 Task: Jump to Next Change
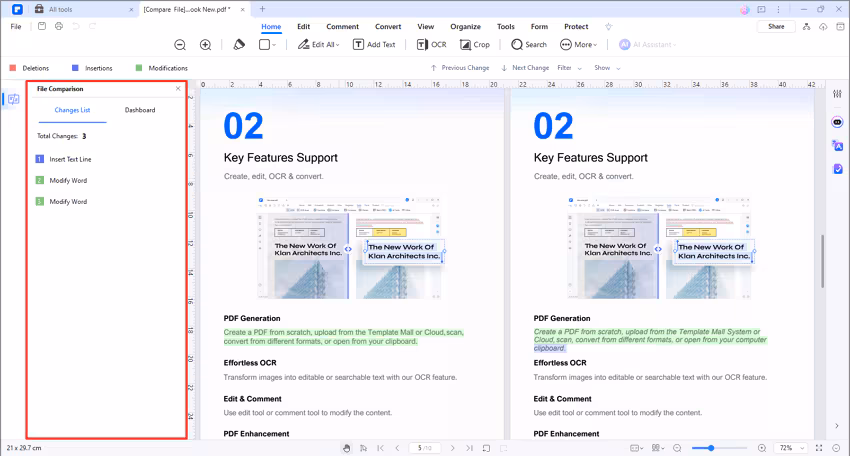(526, 68)
